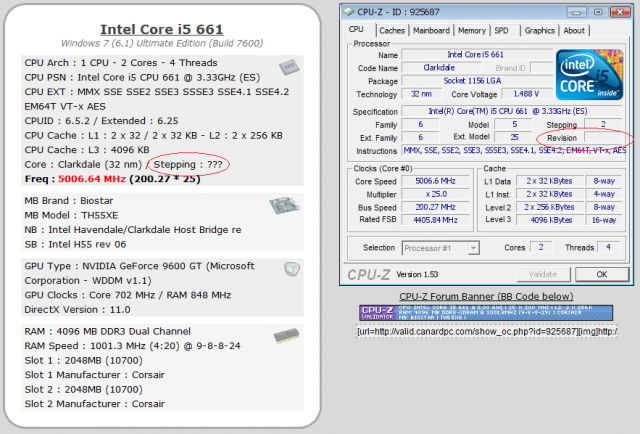Click the Slot 1 Manufacturer : Corsair line
Viewport: 640px width, 434px height.
pos(94,375)
